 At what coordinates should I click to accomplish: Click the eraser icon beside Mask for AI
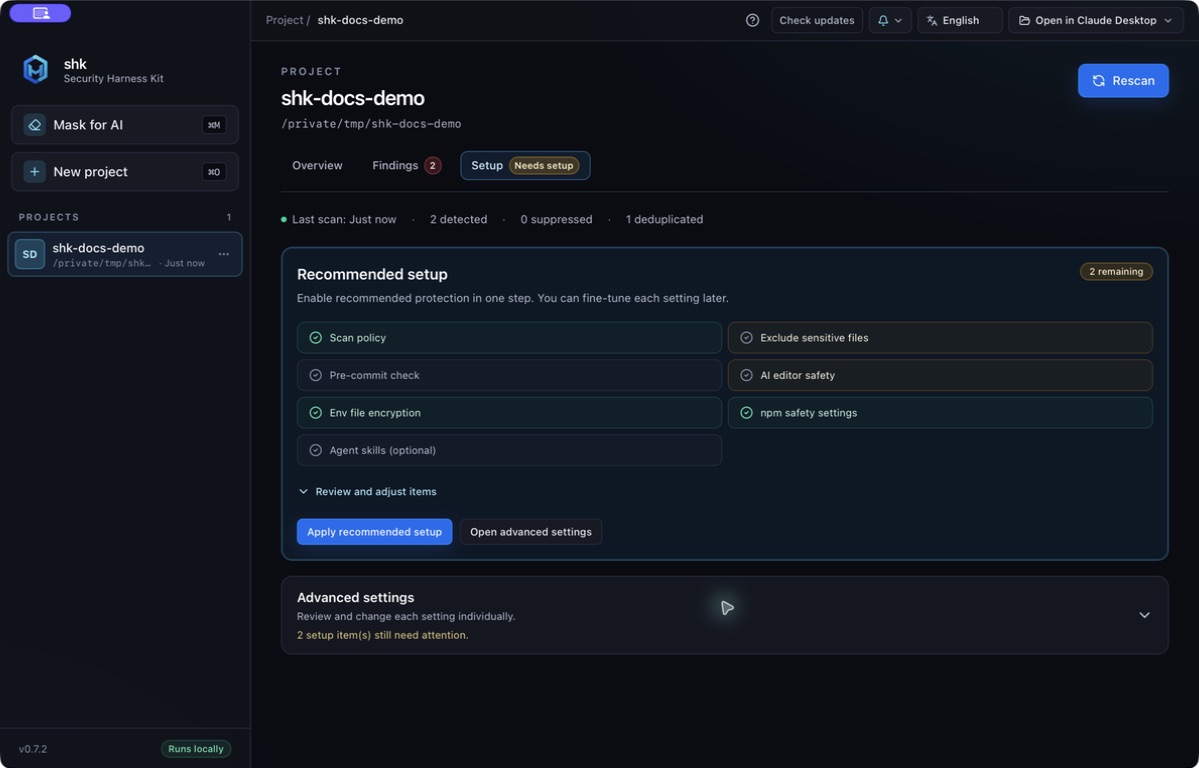click(x=34, y=125)
